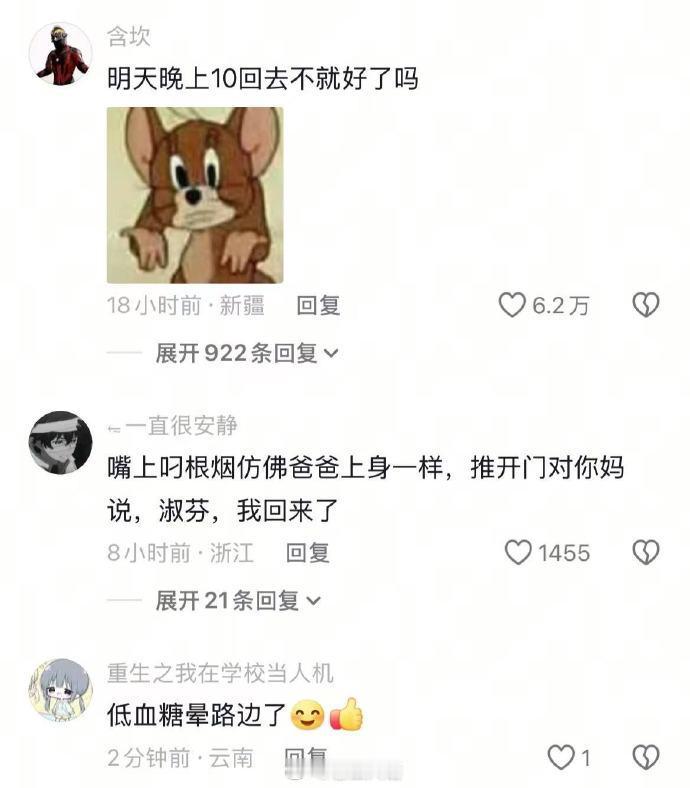Open the Jerry mouse image attachment

pos(195,195)
